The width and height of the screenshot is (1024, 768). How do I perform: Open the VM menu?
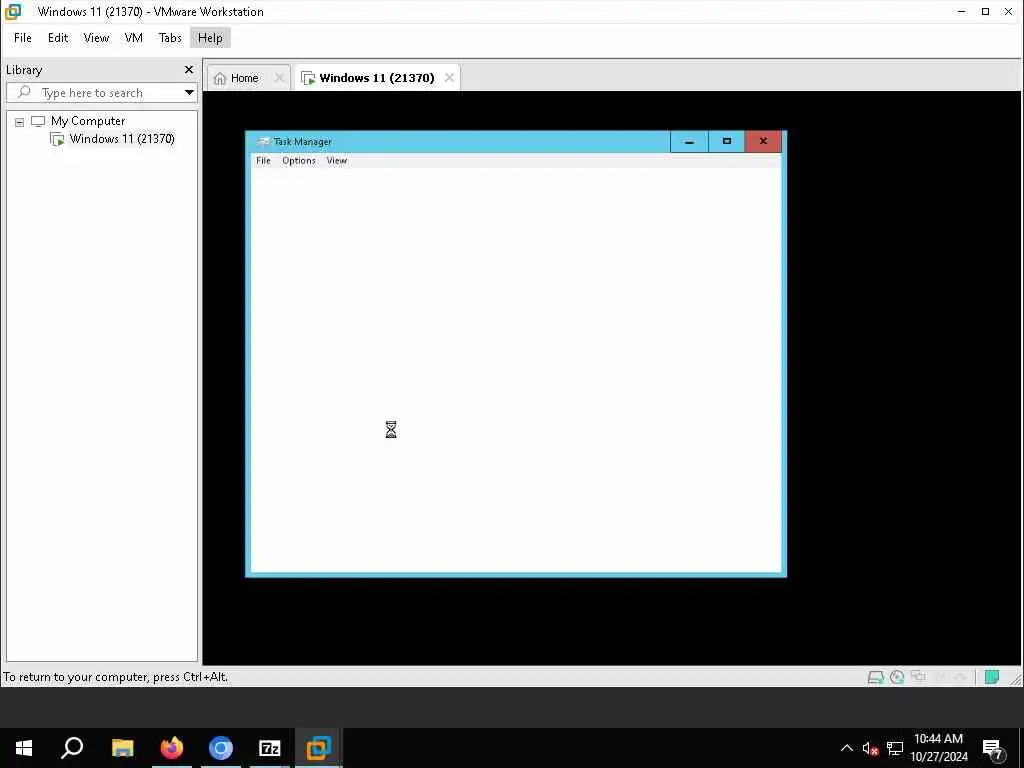pos(133,38)
